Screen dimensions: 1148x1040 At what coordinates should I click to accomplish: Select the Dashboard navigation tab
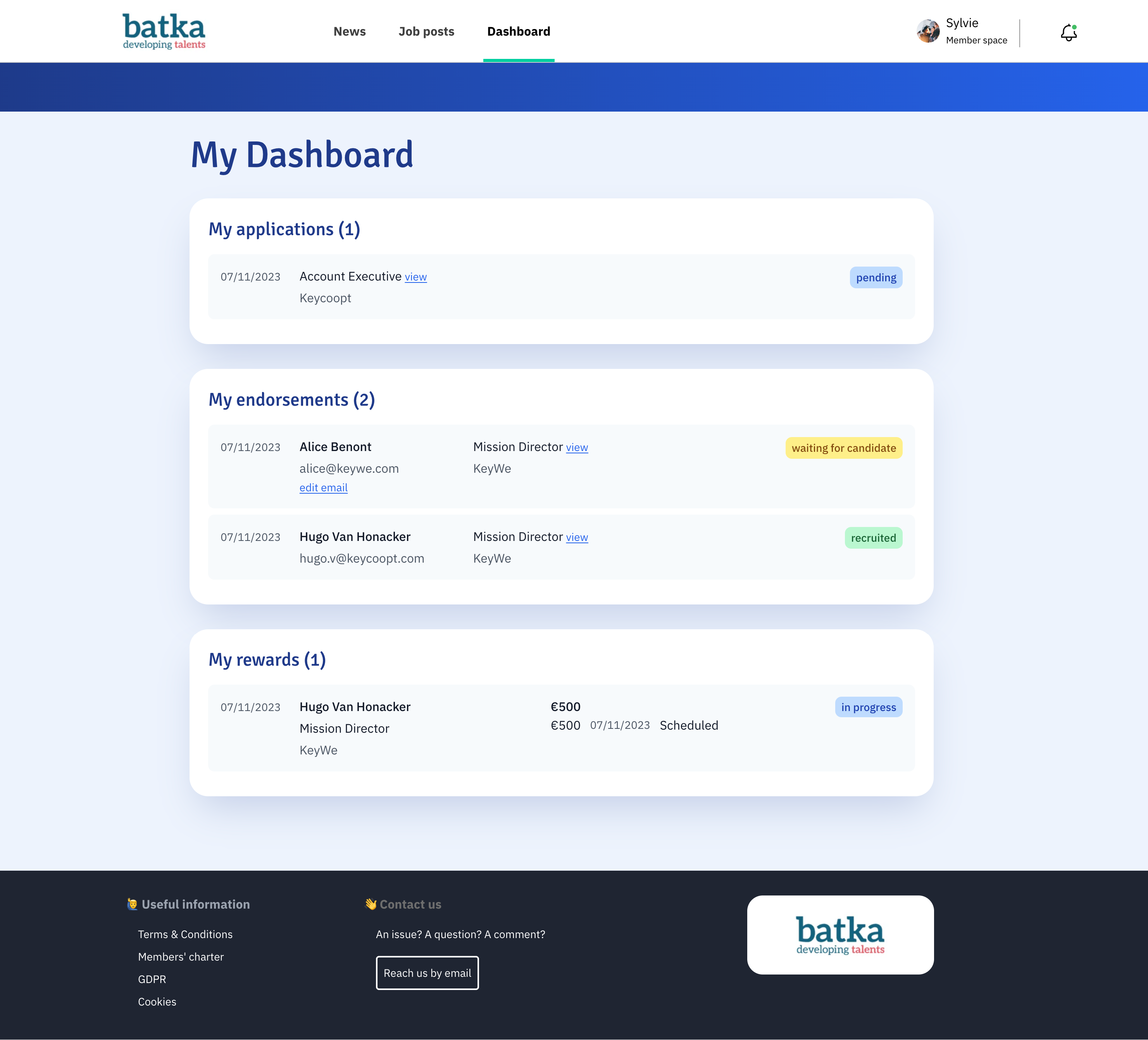tap(518, 31)
